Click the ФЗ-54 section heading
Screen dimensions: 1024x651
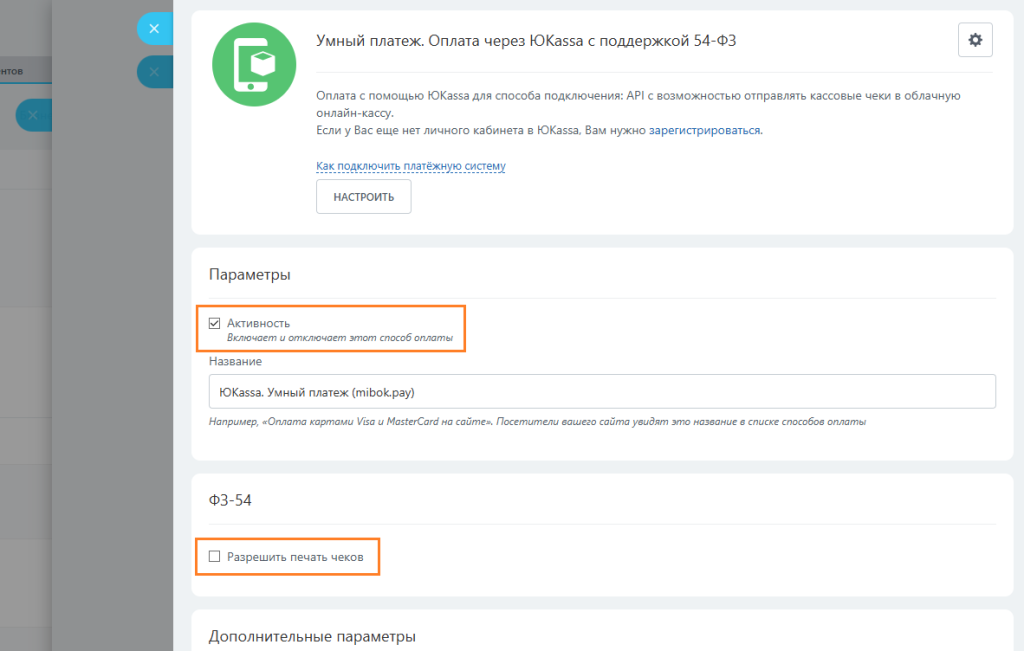pyautogui.click(x=230, y=500)
